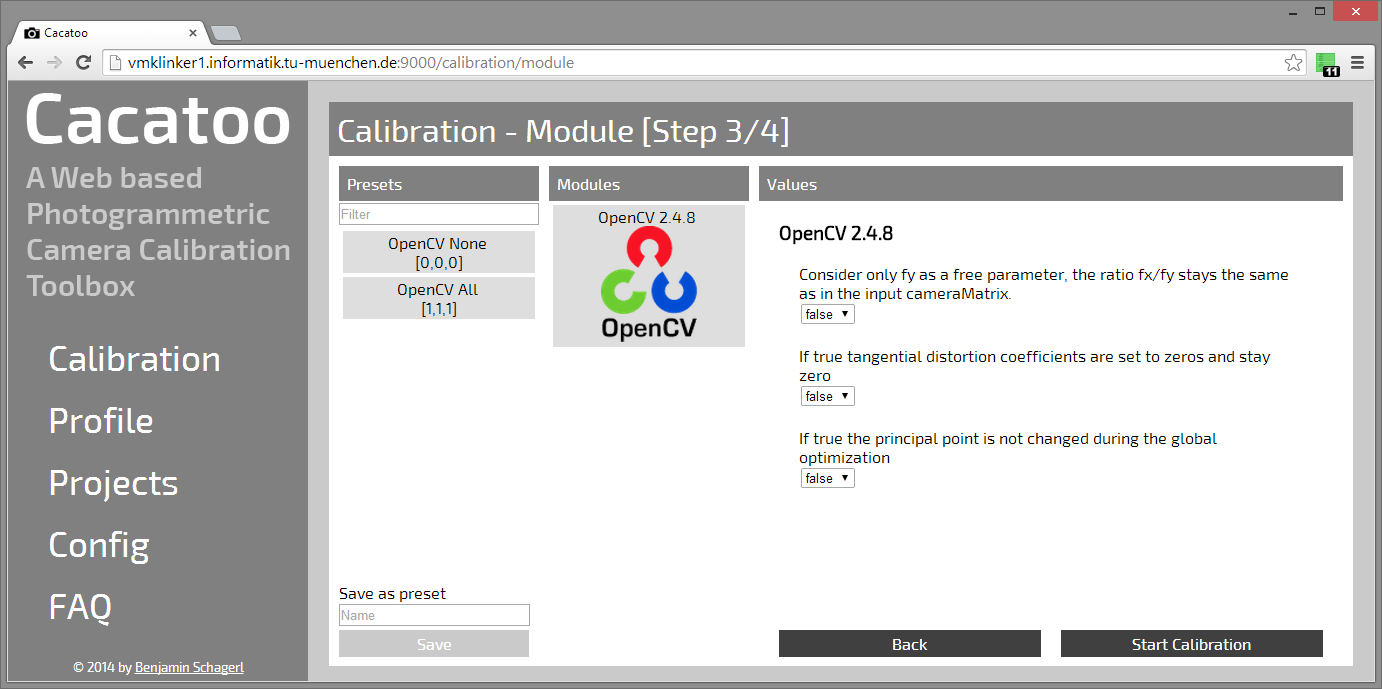Click the Back button
This screenshot has height=689, width=1382.
pos(910,644)
